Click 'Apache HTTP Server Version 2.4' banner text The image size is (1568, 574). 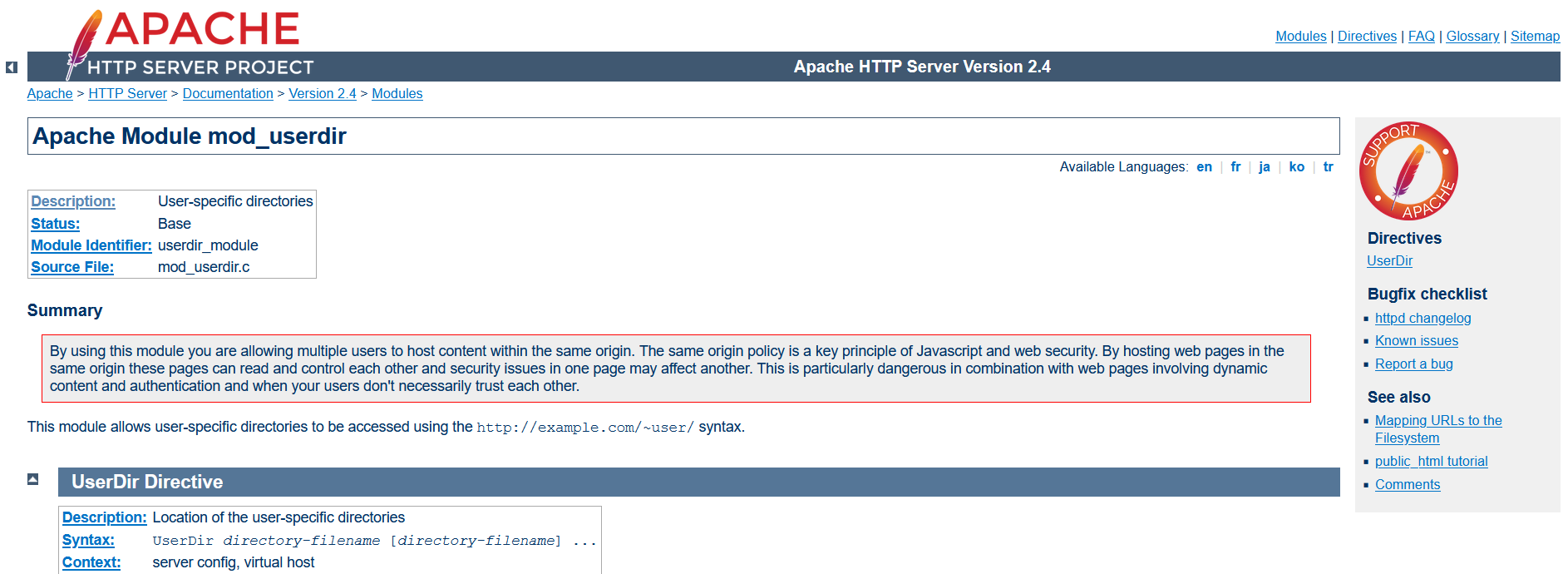[921, 67]
